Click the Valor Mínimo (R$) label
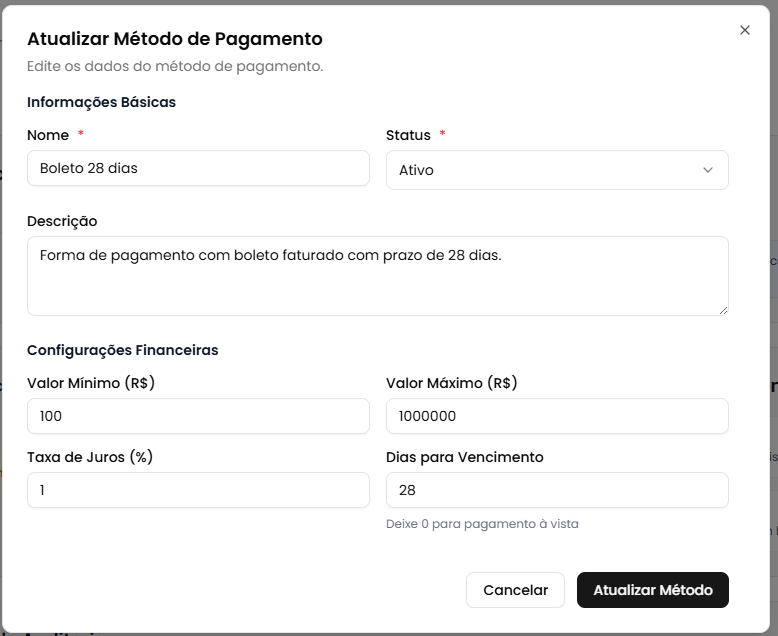The image size is (778, 636). click(91, 383)
